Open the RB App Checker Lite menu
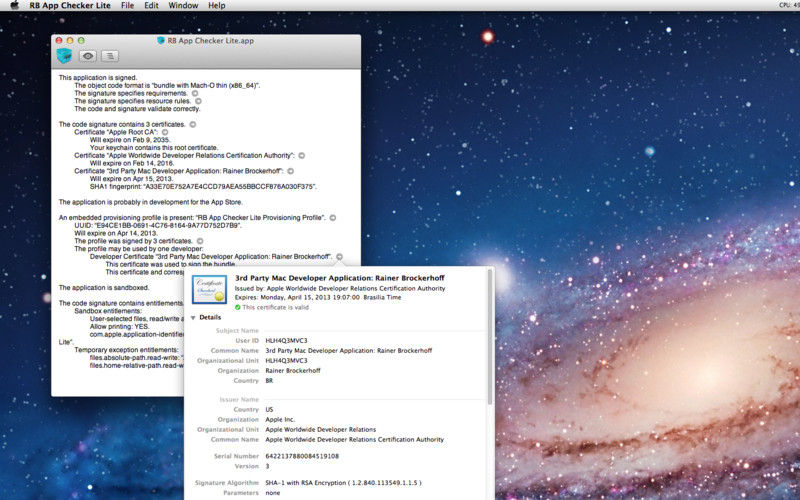Image resolution: width=800 pixels, height=500 pixels. (70, 5)
